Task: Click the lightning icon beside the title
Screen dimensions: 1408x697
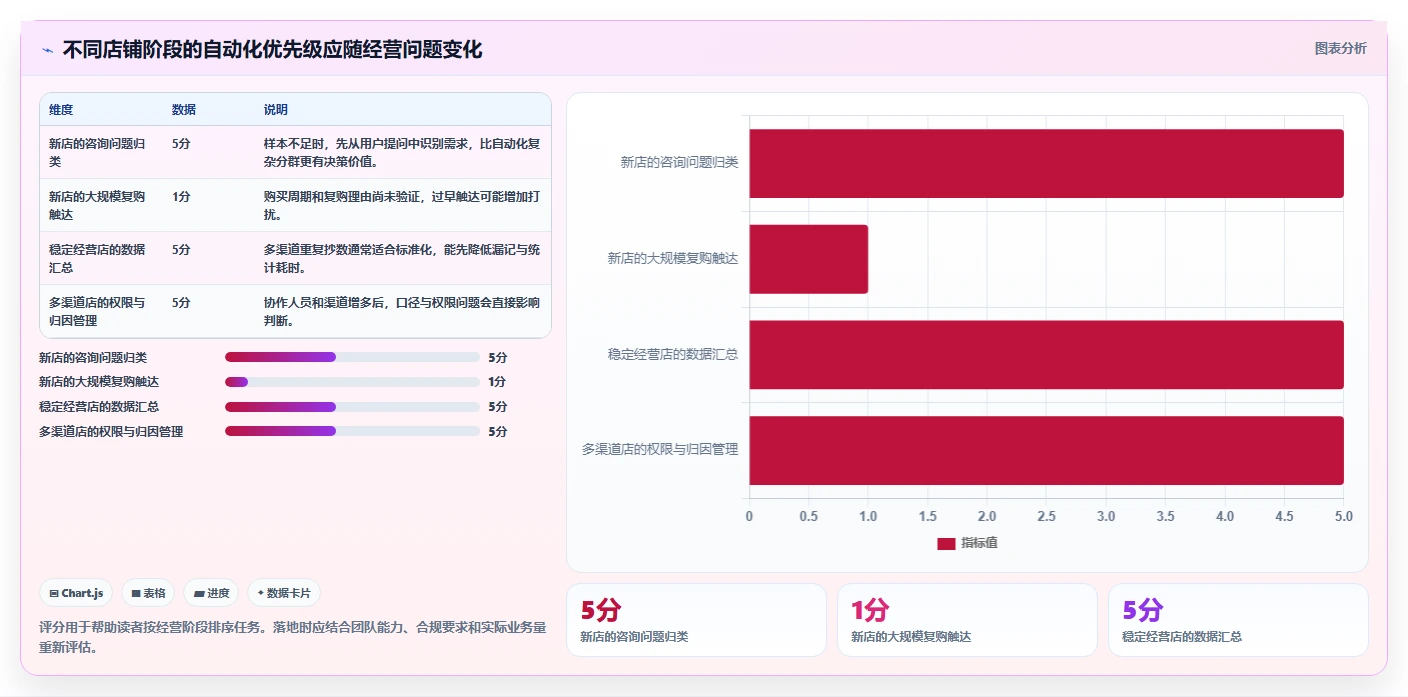Action: [x=47, y=50]
